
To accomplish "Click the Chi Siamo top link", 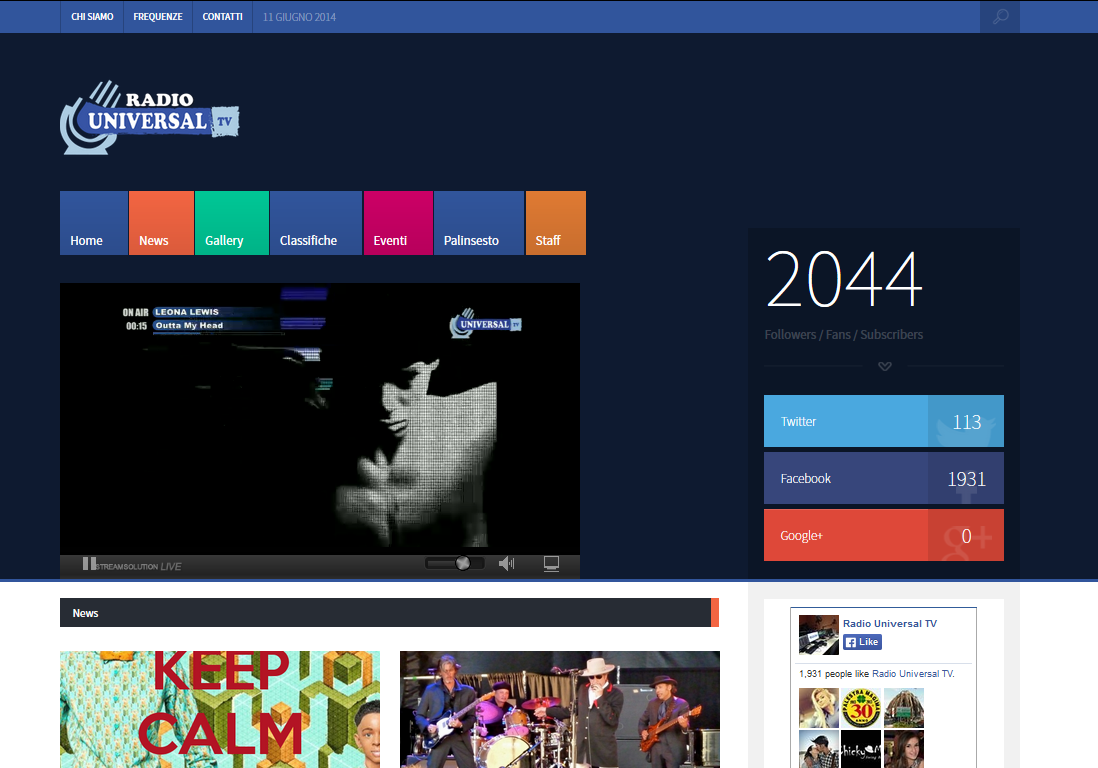I will pyautogui.click(x=92, y=17).
